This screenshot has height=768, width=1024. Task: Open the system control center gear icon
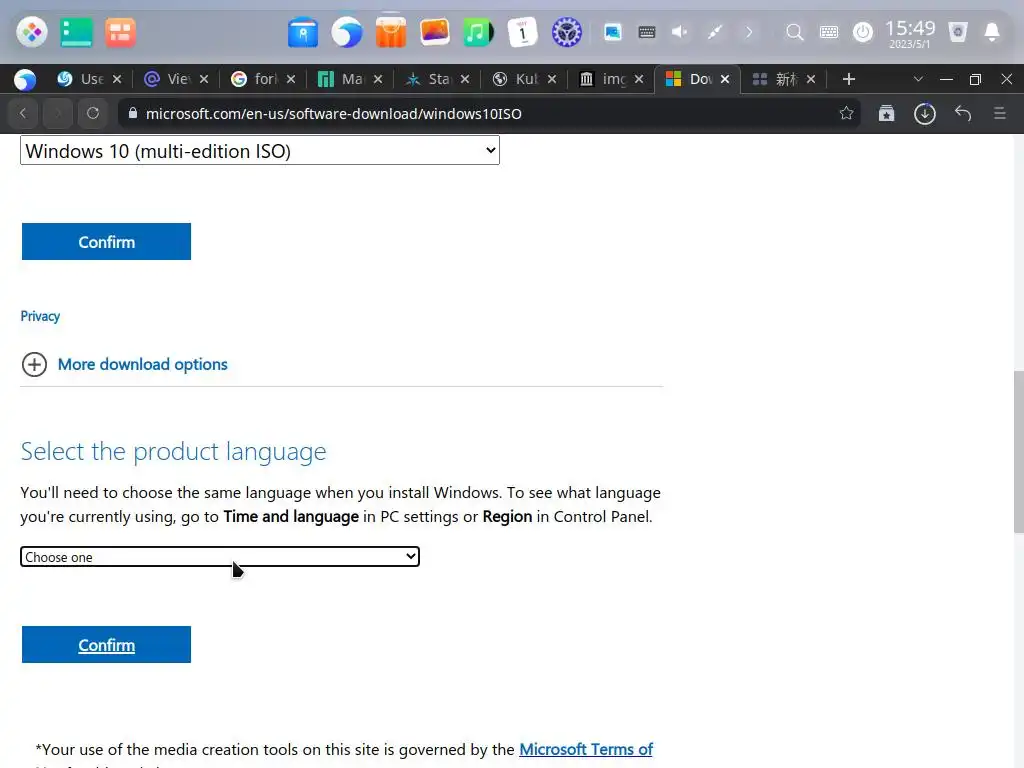(566, 32)
